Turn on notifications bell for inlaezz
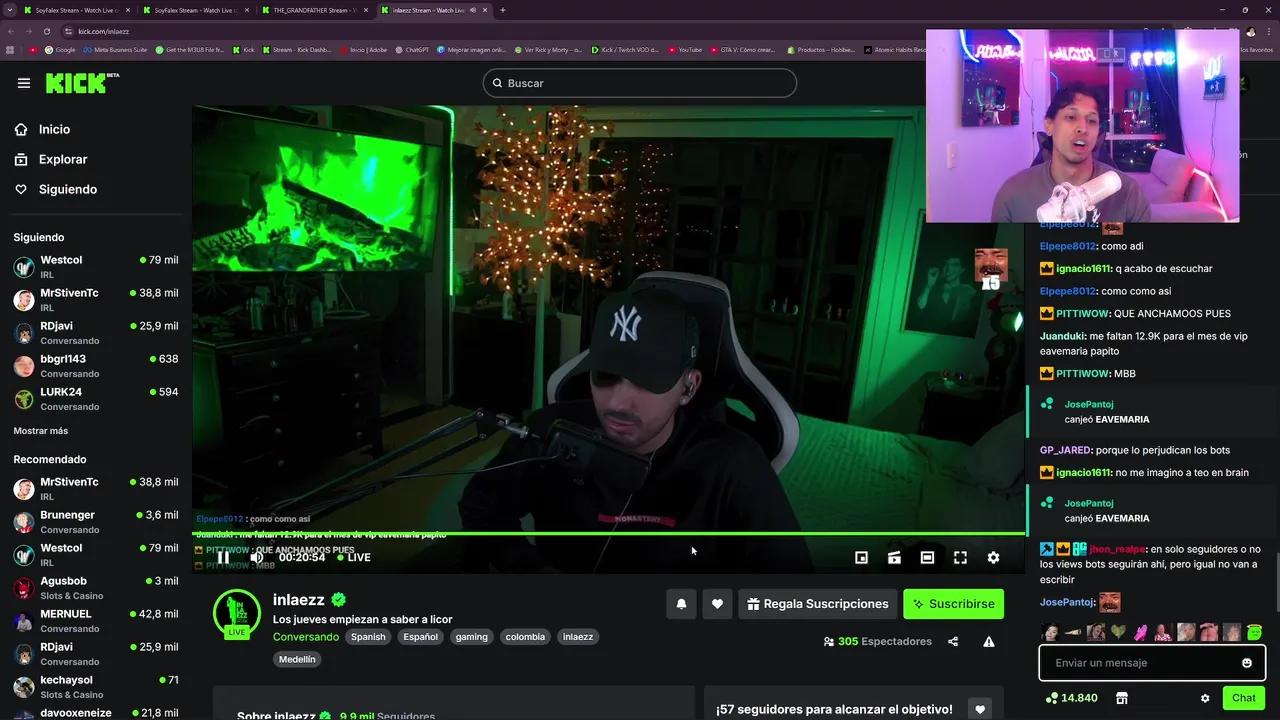Image resolution: width=1280 pixels, height=720 pixels. 681,604
